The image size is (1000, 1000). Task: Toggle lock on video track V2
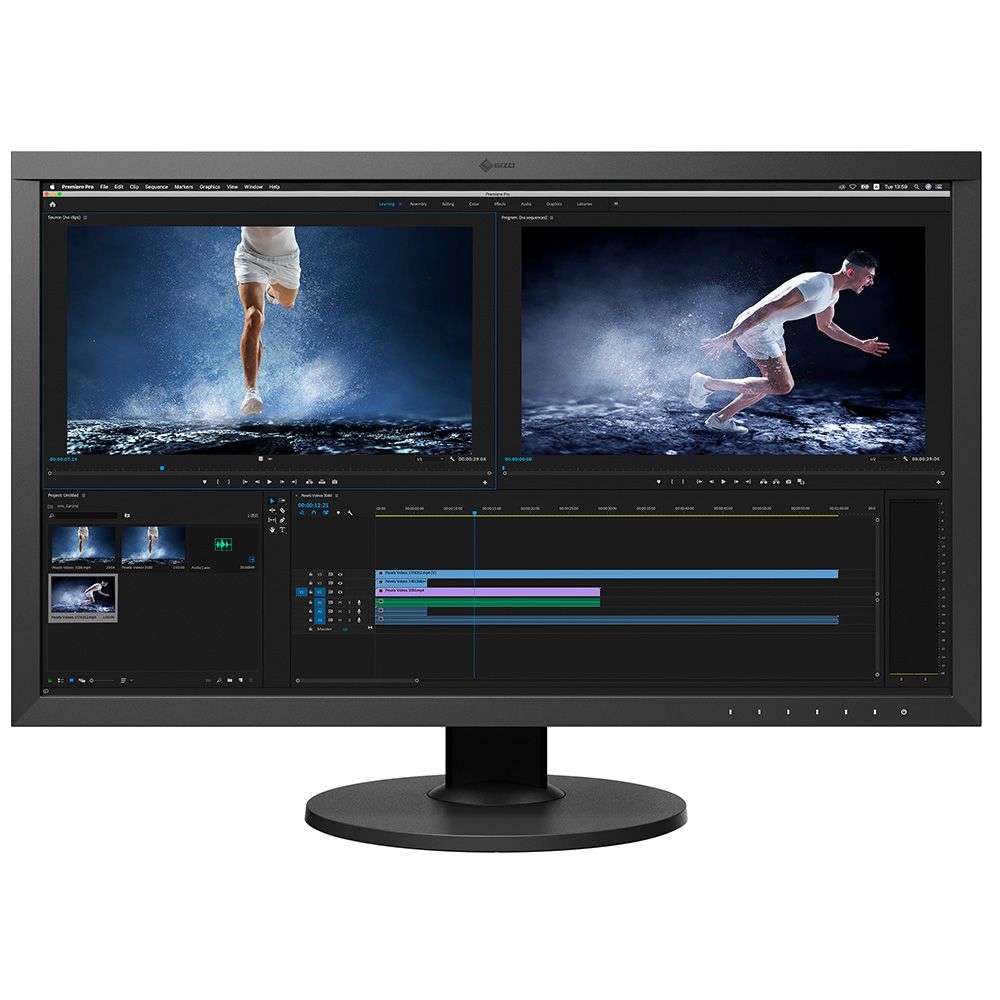click(310, 583)
